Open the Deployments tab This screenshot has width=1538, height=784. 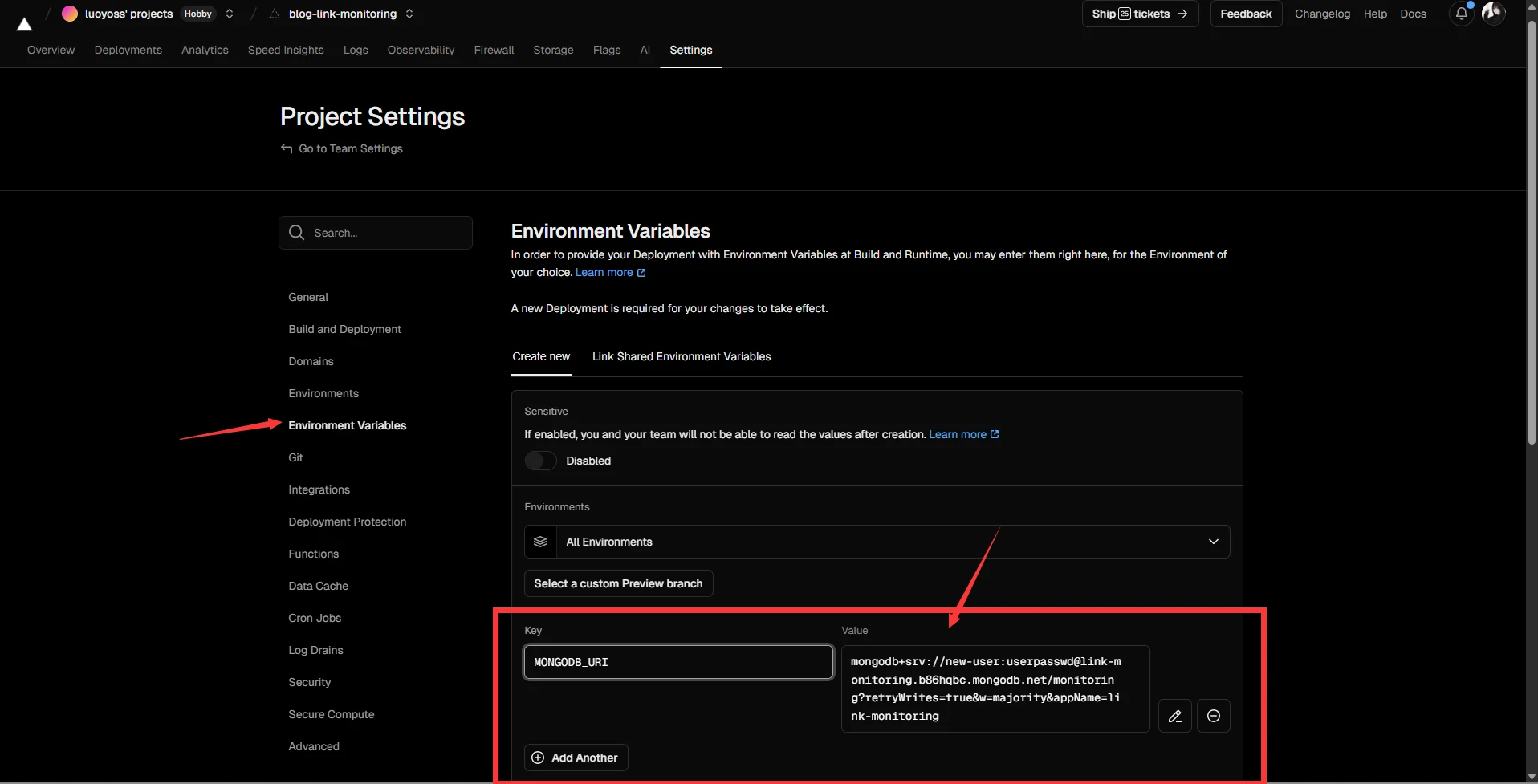point(128,50)
